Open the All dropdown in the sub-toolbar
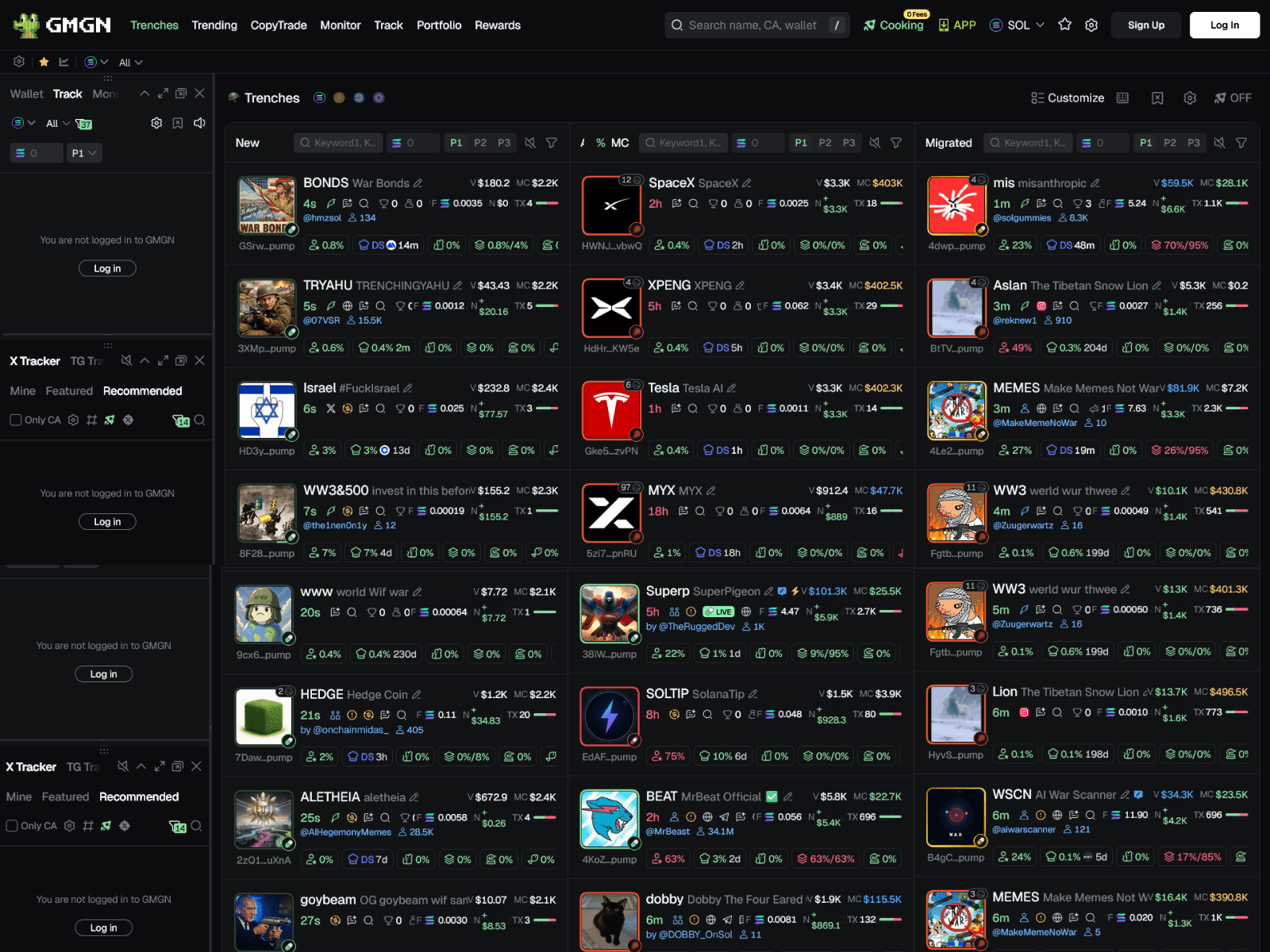1270x952 pixels. click(131, 63)
